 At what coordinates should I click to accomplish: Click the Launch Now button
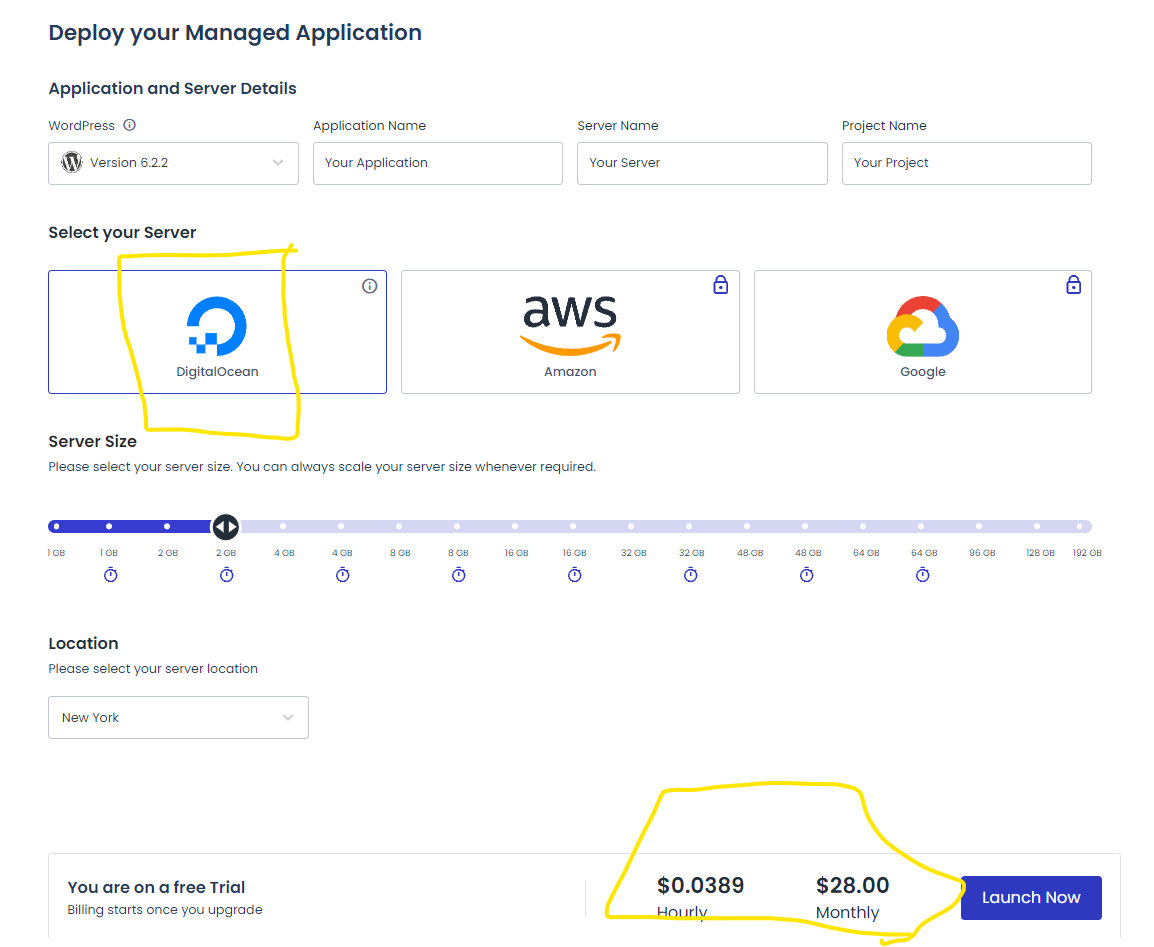click(1031, 898)
